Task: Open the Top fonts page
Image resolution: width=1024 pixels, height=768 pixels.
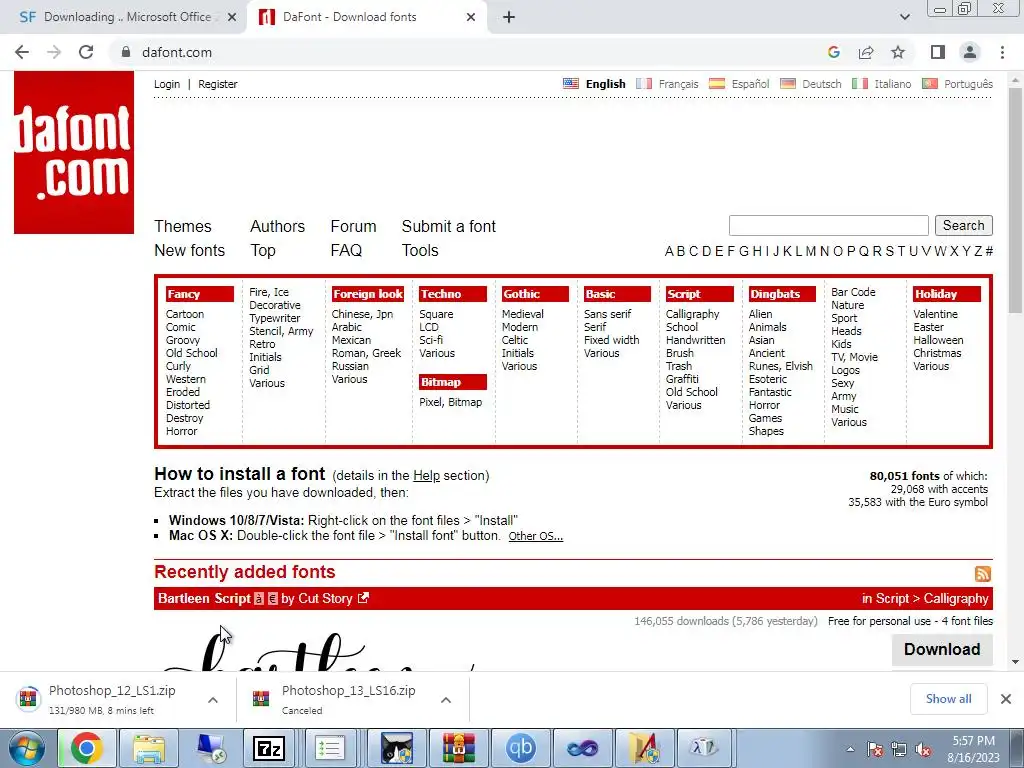Action: tap(263, 250)
